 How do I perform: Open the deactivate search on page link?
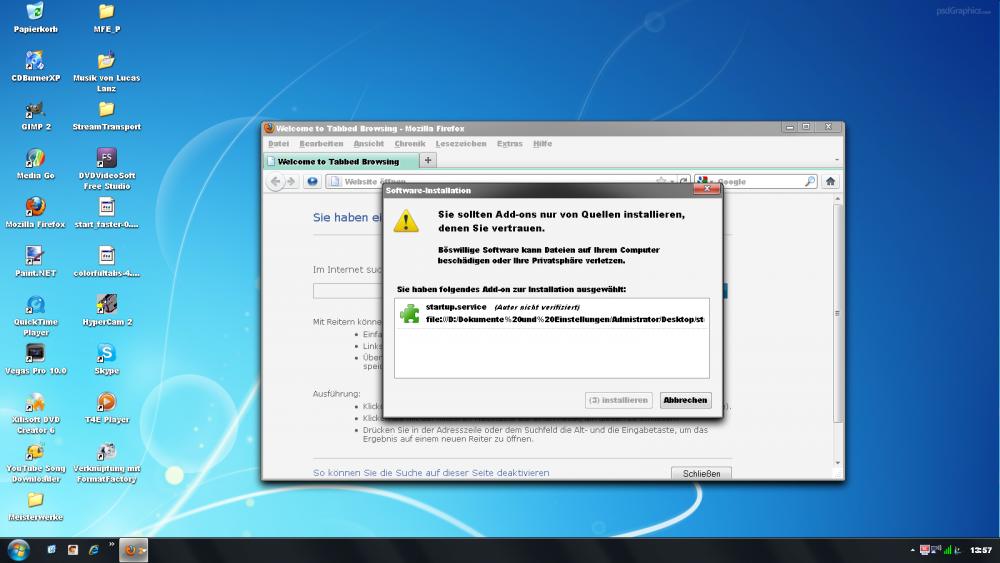coord(430,473)
